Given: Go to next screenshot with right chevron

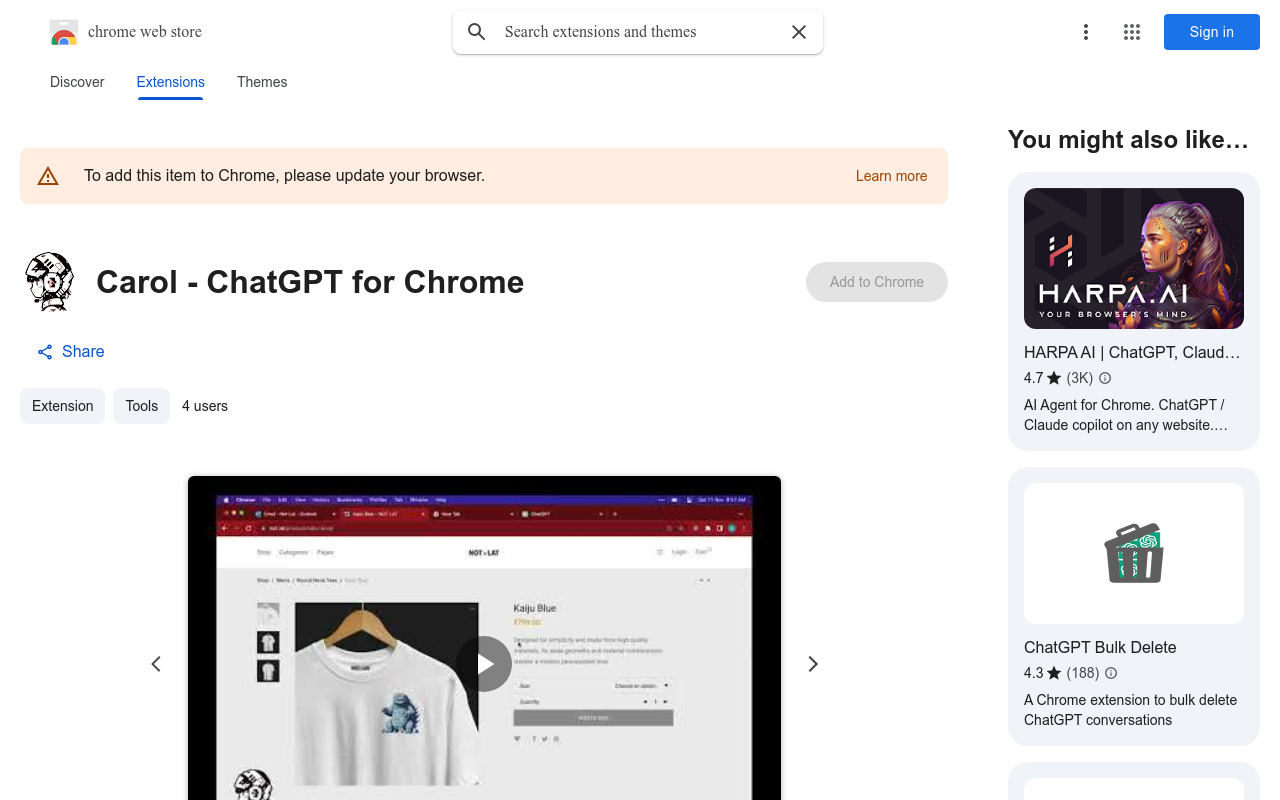Looking at the screenshot, I should pyautogui.click(x=813, y=664).
